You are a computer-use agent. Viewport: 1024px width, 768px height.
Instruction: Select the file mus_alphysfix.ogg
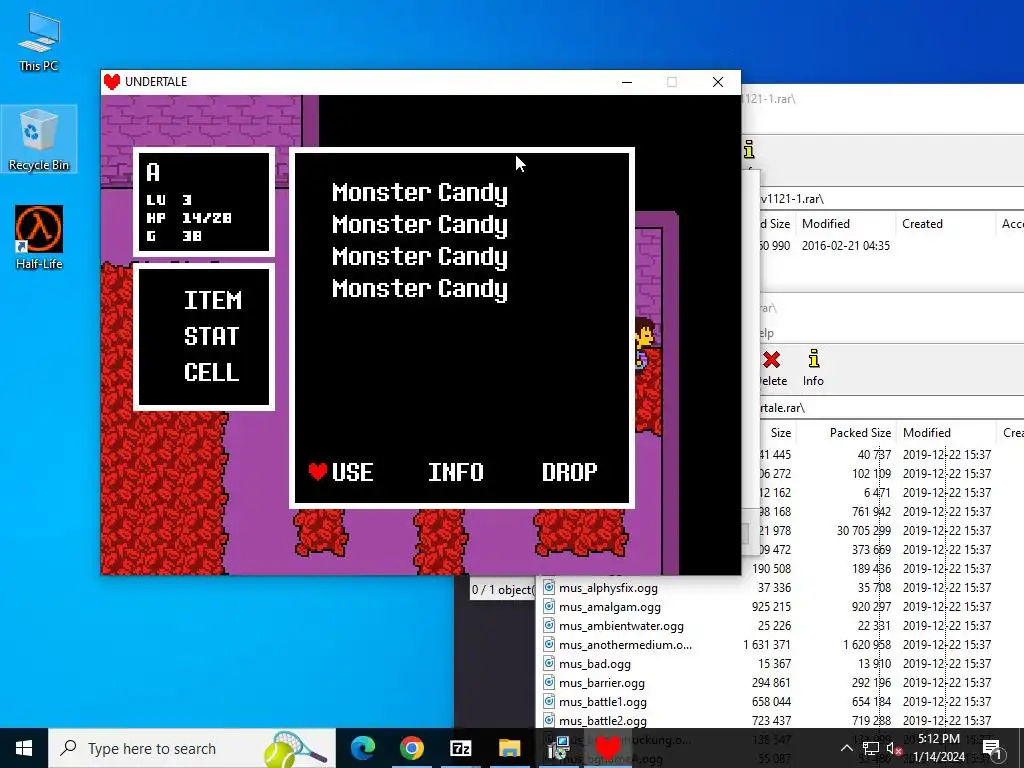608,588
